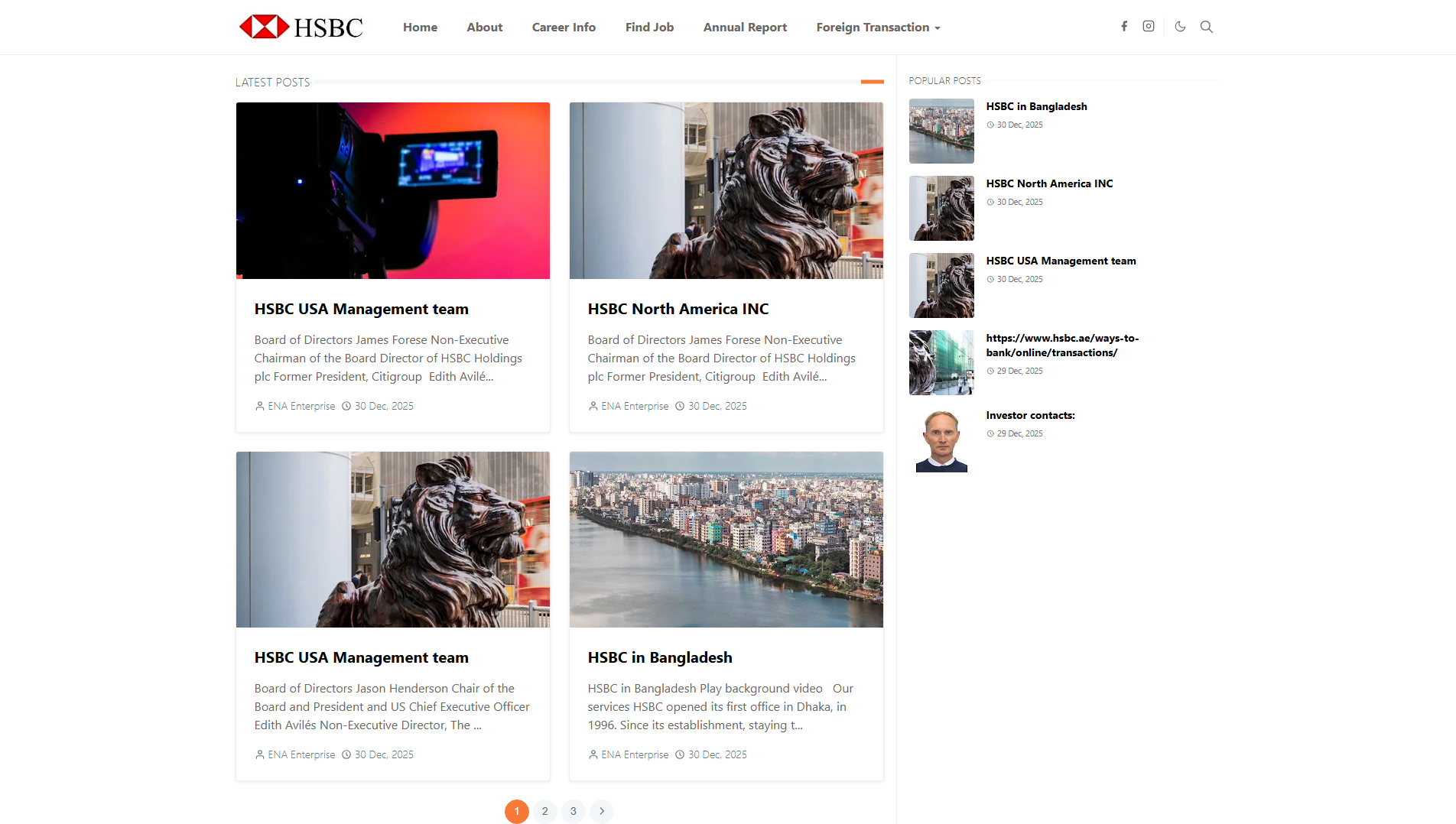Open the Career Info menu item
Viewport: 1456px width, 824px height.
tap(564, 27)
